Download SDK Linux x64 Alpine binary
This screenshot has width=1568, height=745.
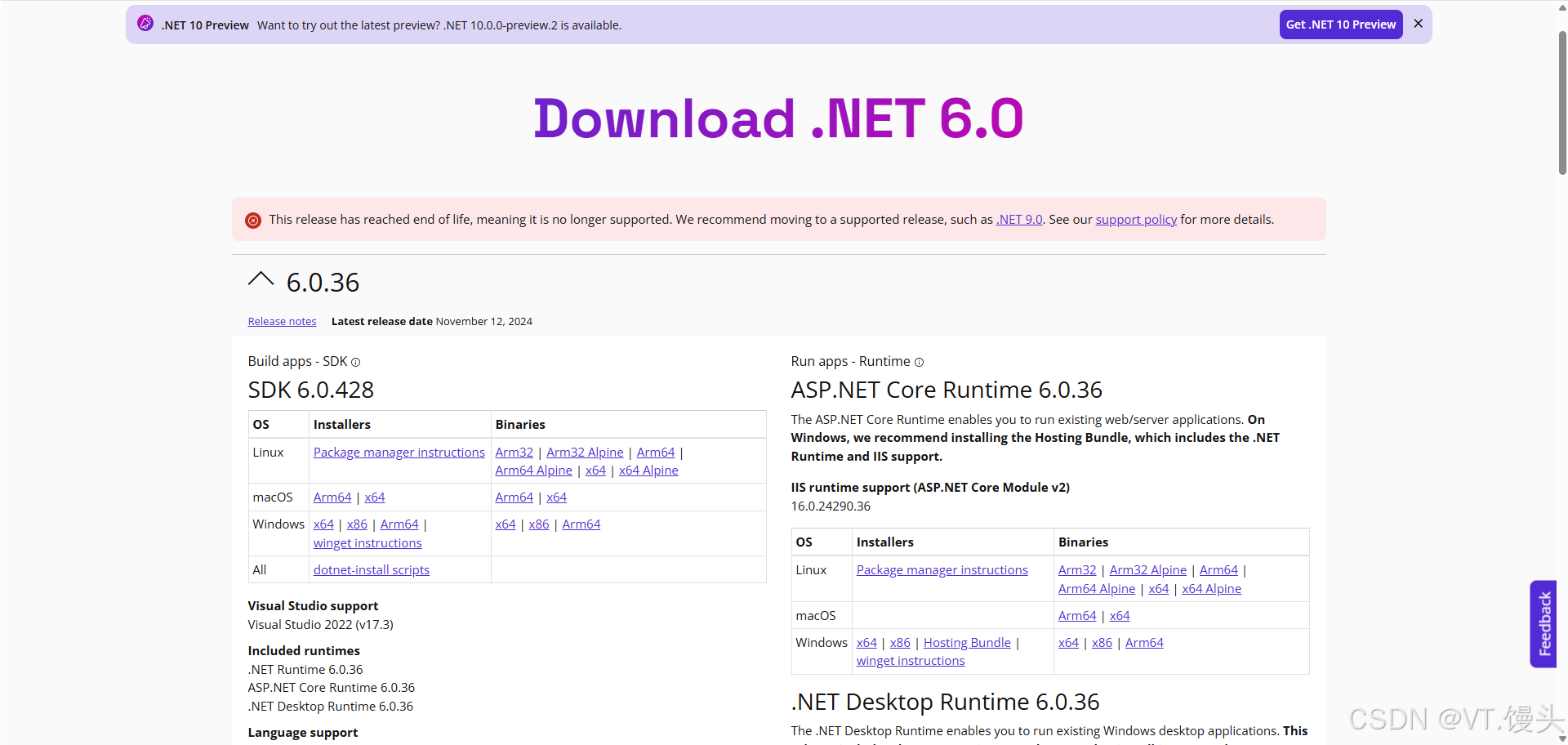click(648, 470)
